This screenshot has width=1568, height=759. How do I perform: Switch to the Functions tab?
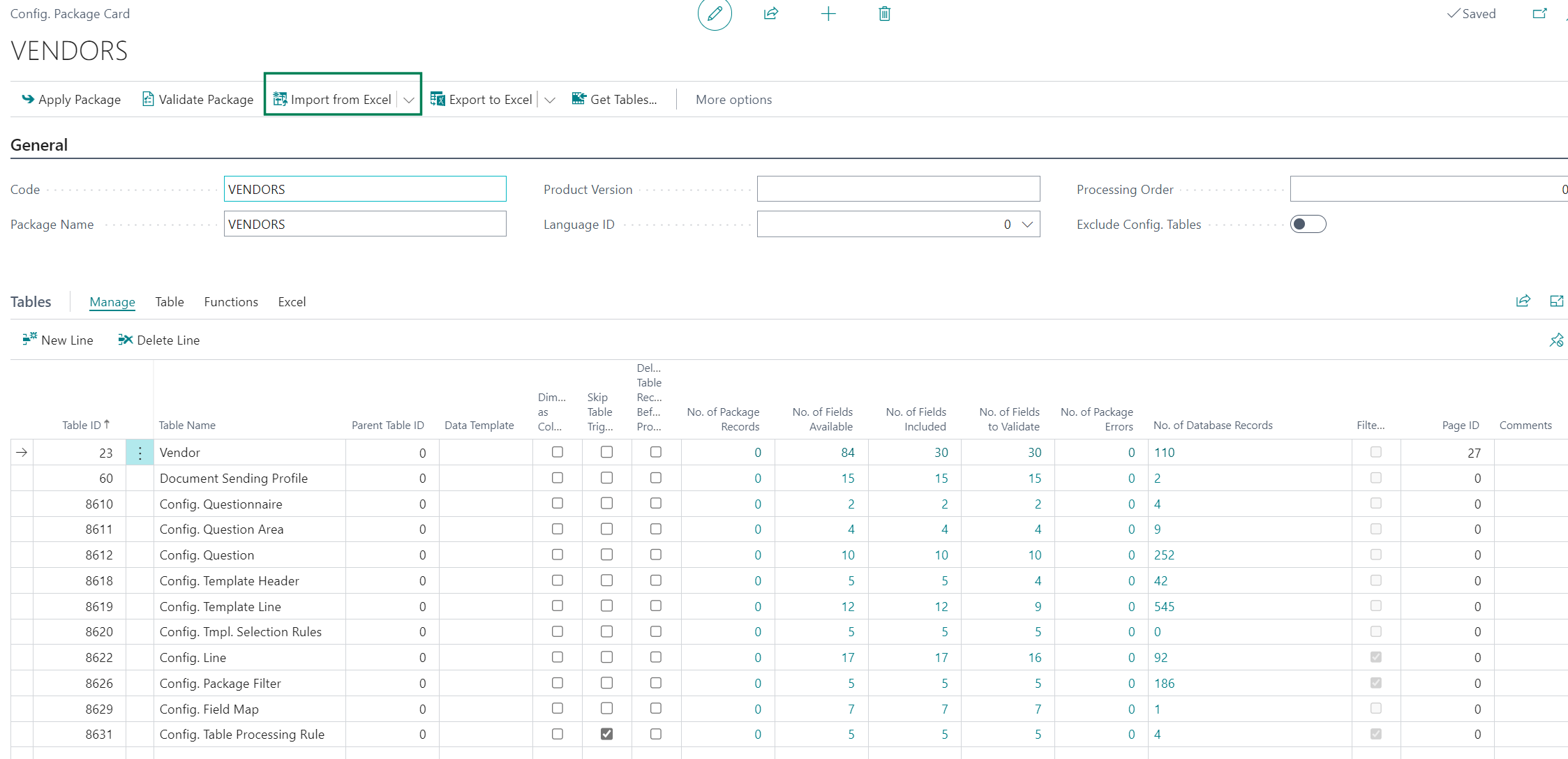pos(231,301)
